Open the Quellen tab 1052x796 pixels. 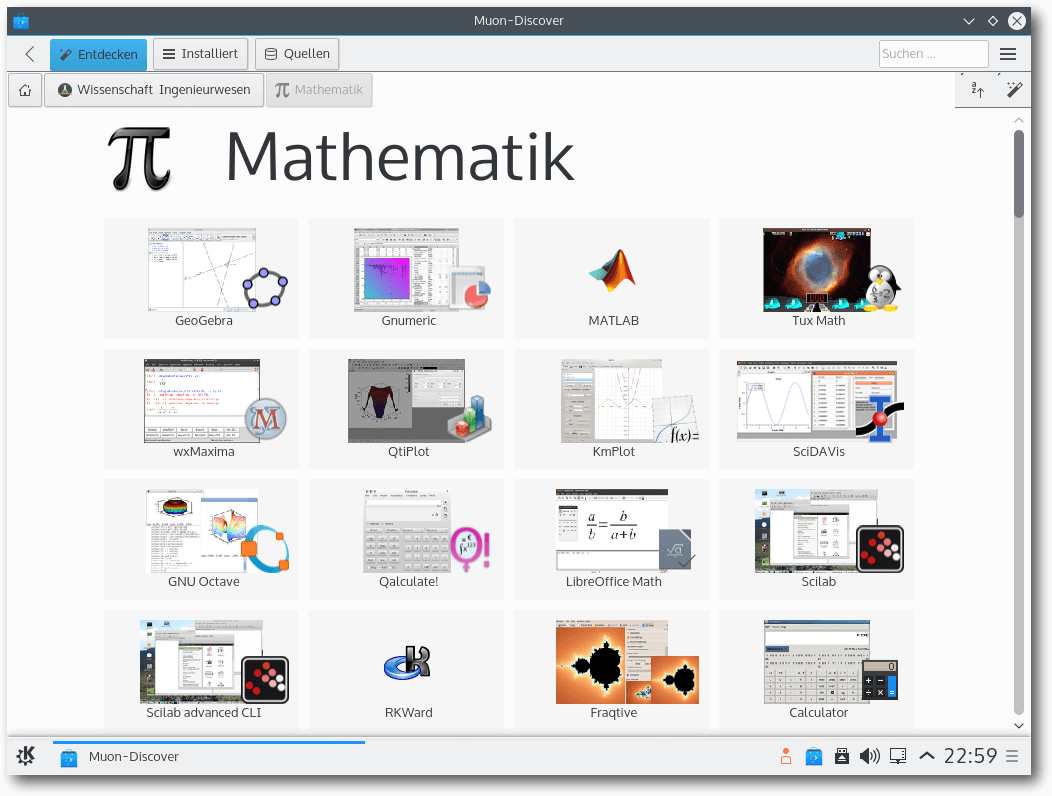click(x=297, y=54)
